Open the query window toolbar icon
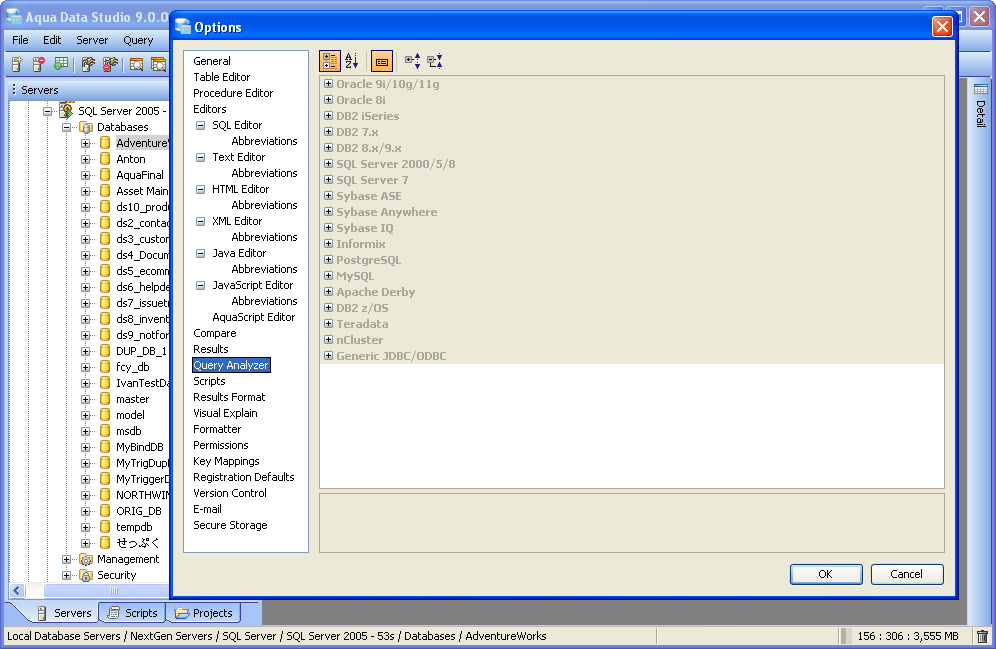 [x=137, y=64]
